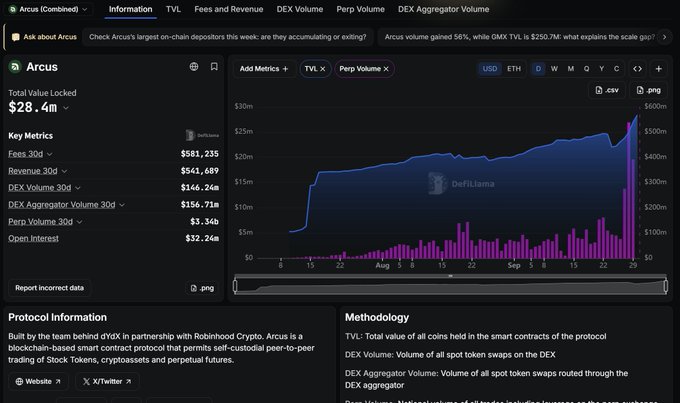Expand the Perp Volume 30d row
This screenshot has width=680, height=403.
pyautogui.click(x=79, y=222)
